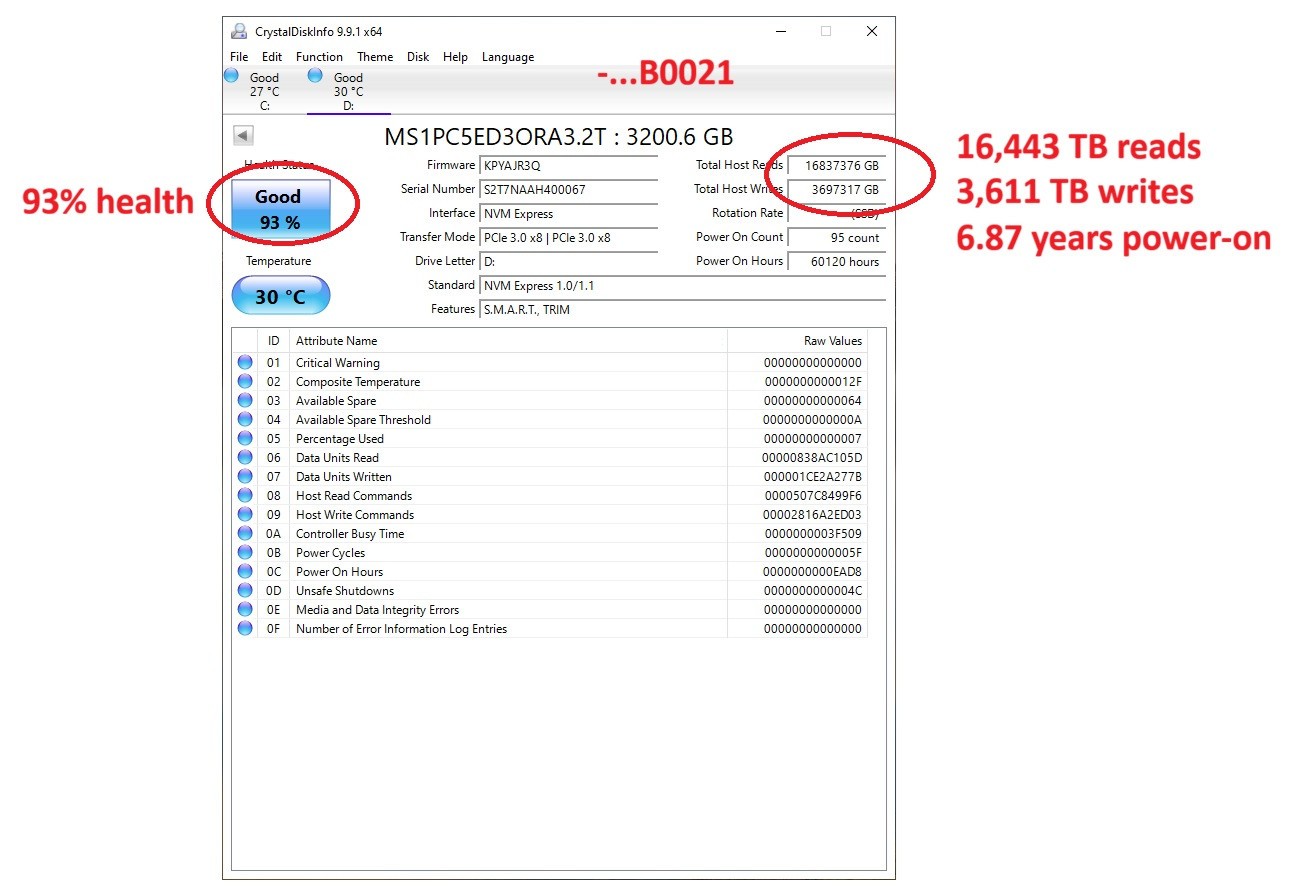Click the Features field S.M.A.R.T., TRIM
The width and height of the screenshot is (1300, 890).
pos(682,310)
